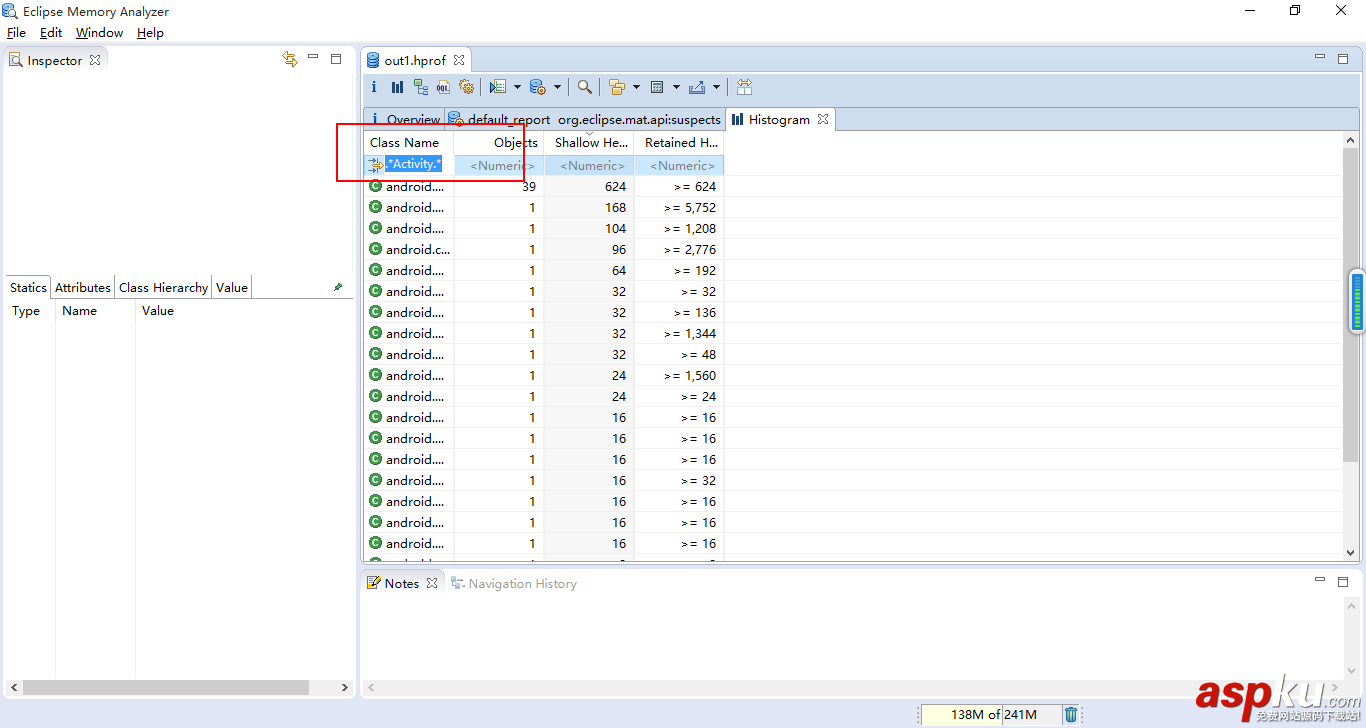The height and width of the screenshot is (728, 1366).
Task: Open the export dropdown arrow
Action: tap(716, 87)
